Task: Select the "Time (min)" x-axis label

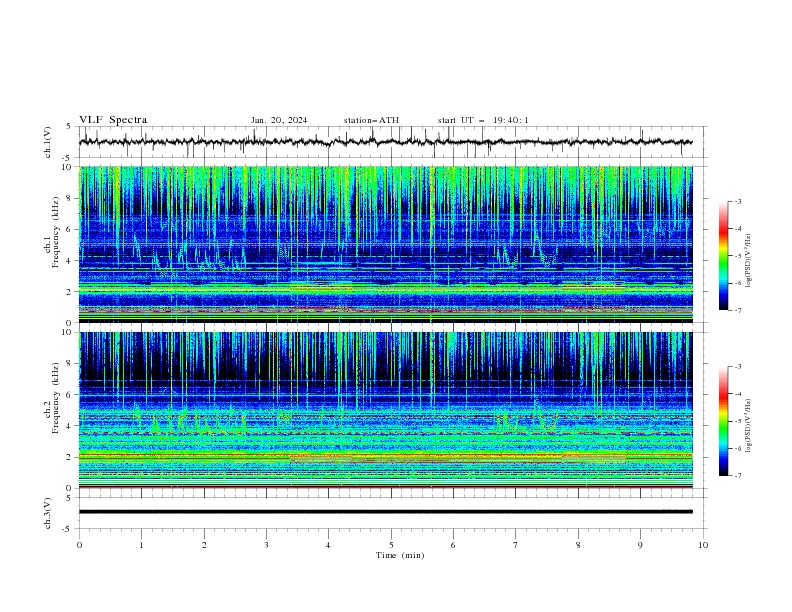Action: coord(400,555)
